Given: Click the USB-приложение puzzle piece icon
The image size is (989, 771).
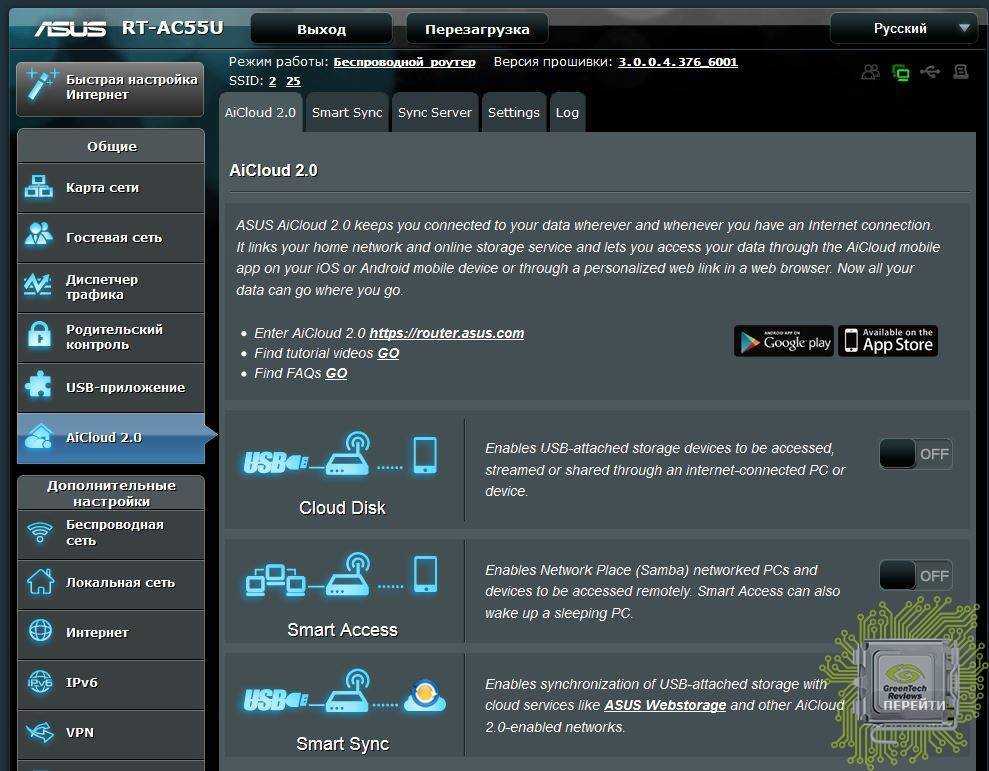Looking at the screenshot, I should coord(39,386).
